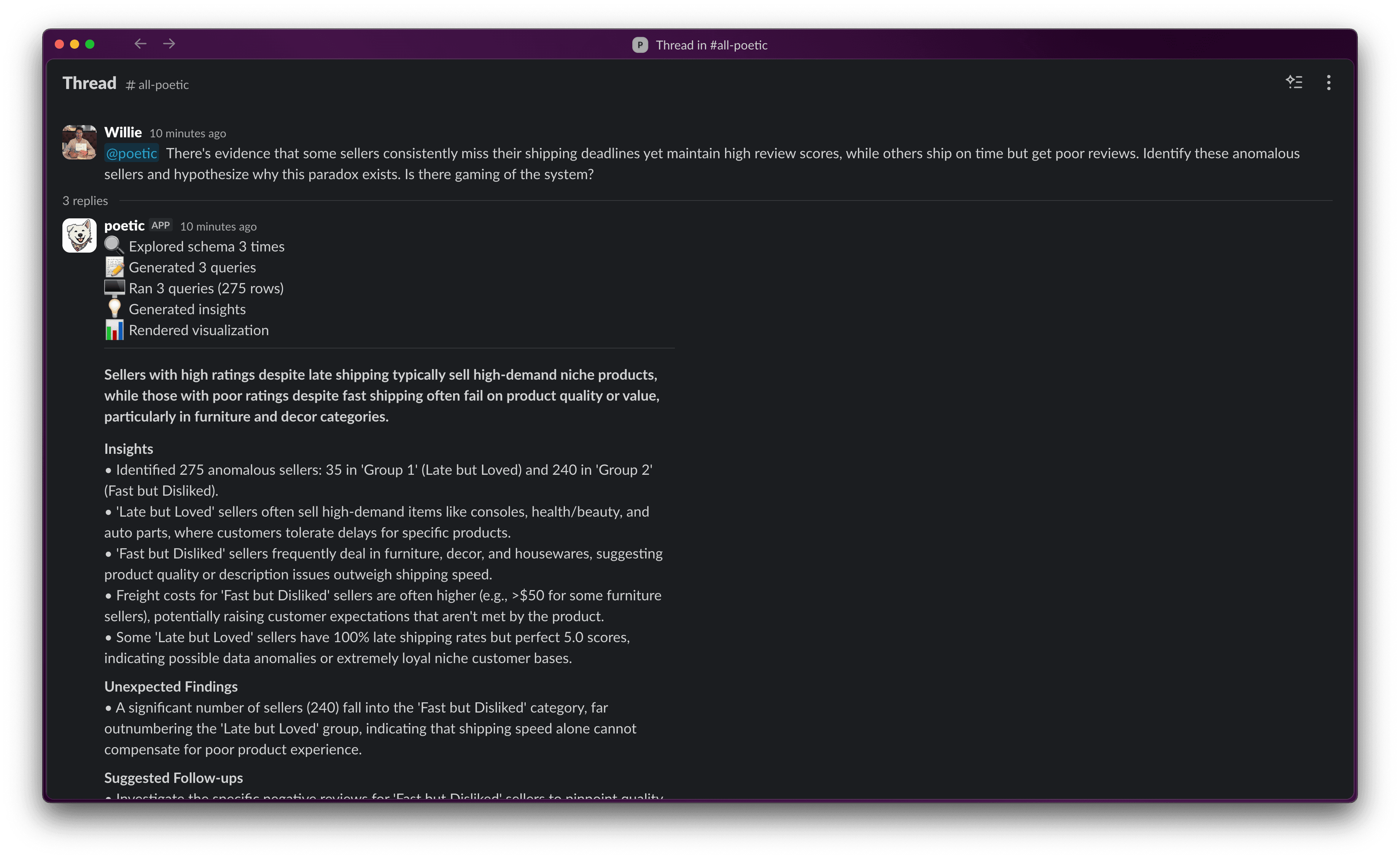This screenshot has width=1400, height=859.
Task: Click the APP badge next to poetic
Action: coord(161,225)
